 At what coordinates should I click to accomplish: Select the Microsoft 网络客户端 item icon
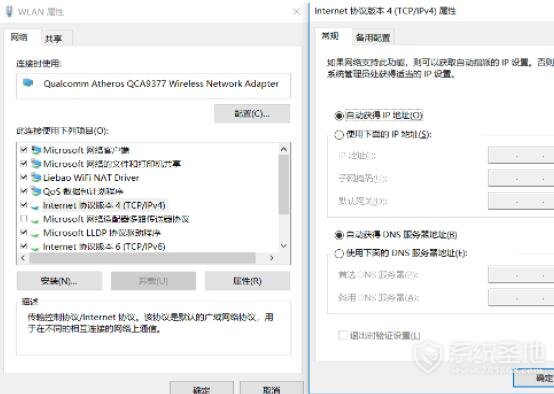(36, 150)
